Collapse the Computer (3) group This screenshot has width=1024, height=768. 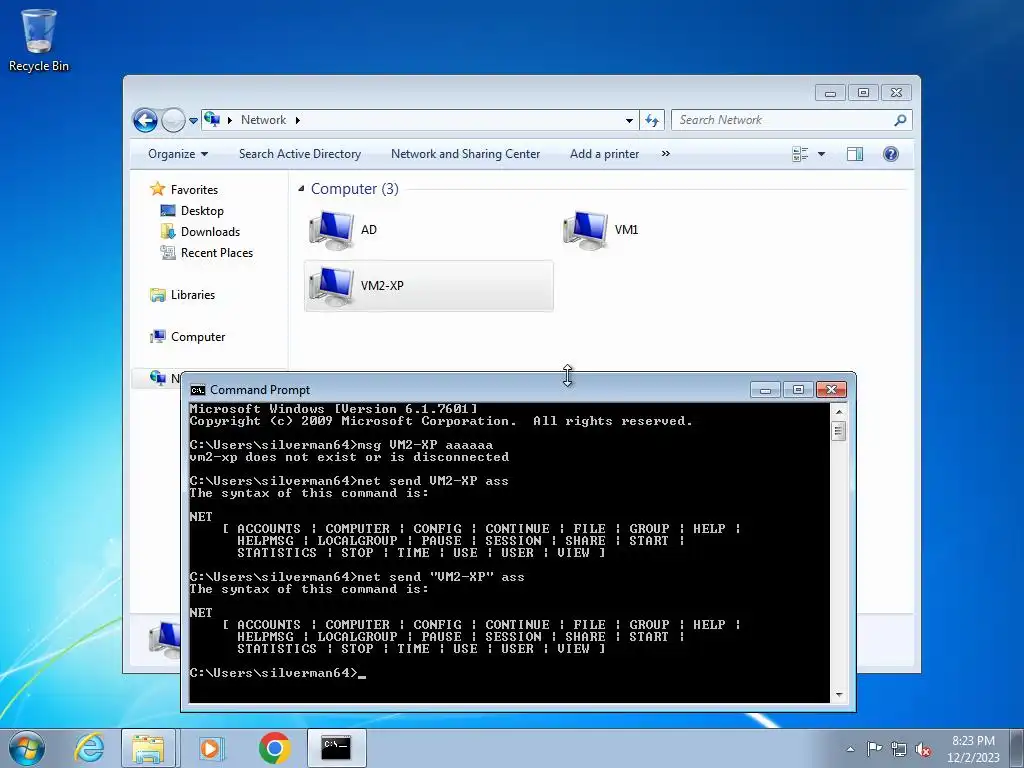click(x=301, y=189)
